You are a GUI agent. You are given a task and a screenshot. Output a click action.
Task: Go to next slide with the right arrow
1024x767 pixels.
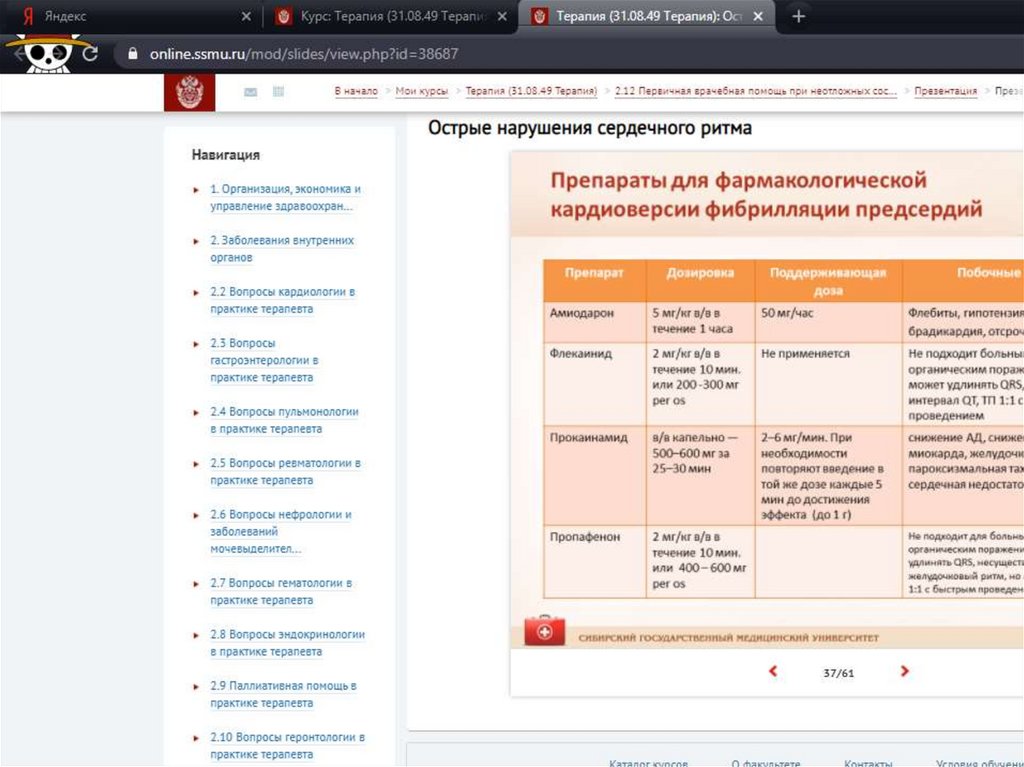pyautogui.click(x=904, y=671)
